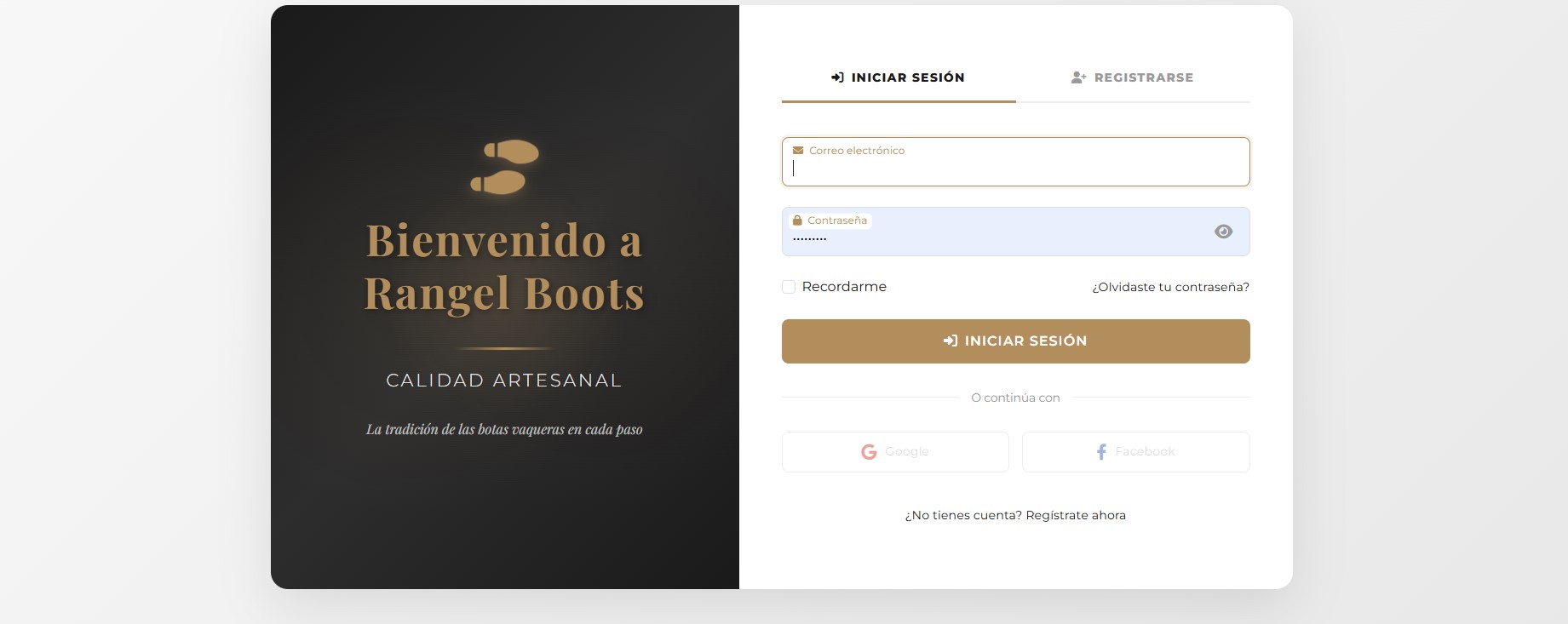Image resolution: width=1568 pixels, height=624 pixels.
Task: Focus the Contraseña password field
Action: 1016,232
